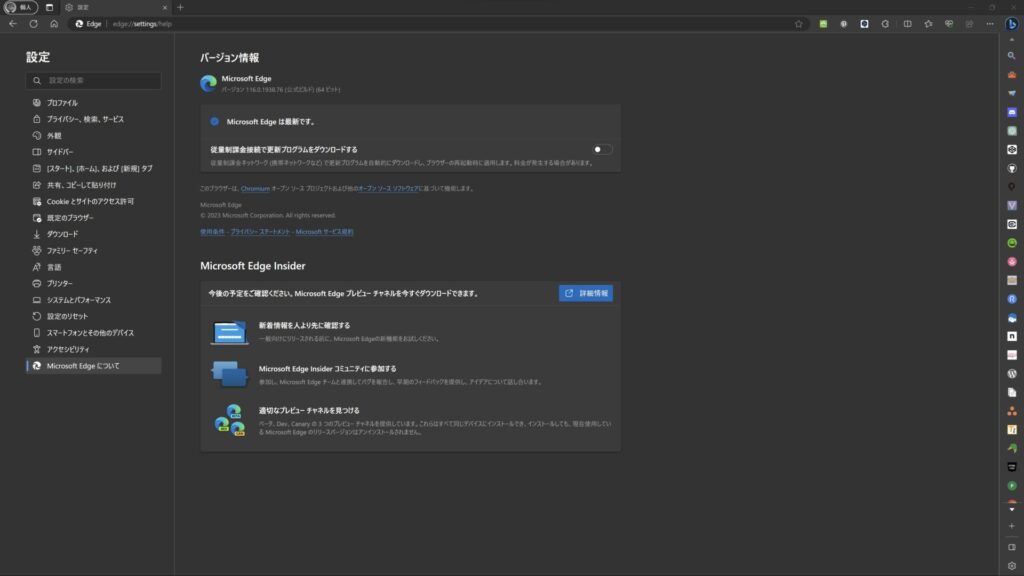Click the Microsoft Edge Insider コミュニティに参加する heading
The width and height of the screenshot is (1024, 576).
coord(327,369)
